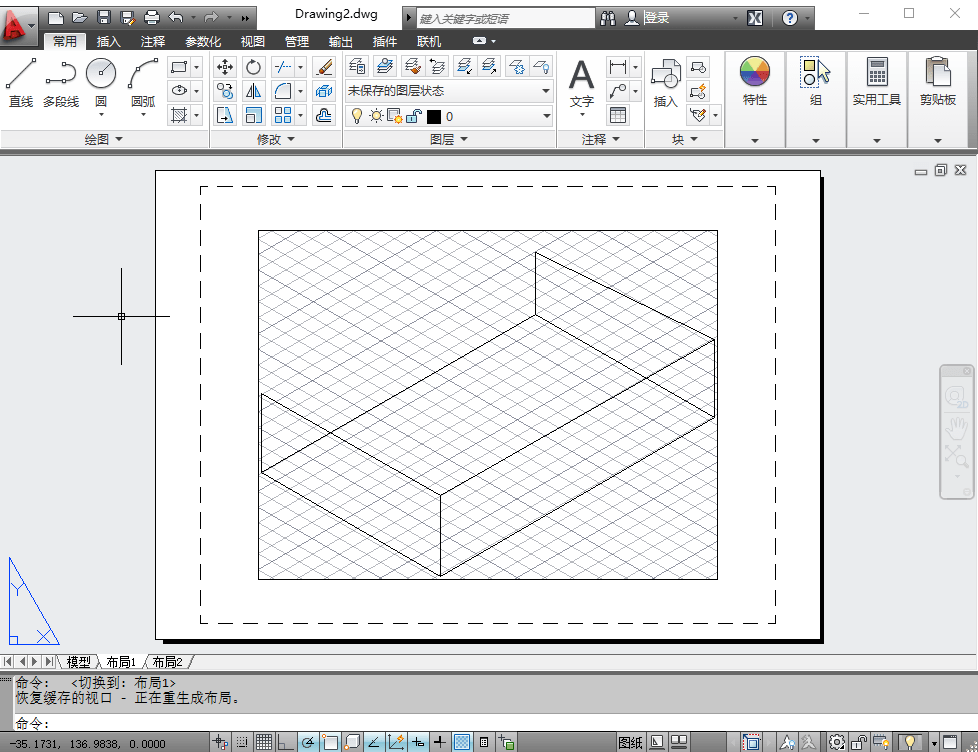Viewport: 978px width, 752px height.
Task: Click the search keyword input field
Action: point(506,18)
